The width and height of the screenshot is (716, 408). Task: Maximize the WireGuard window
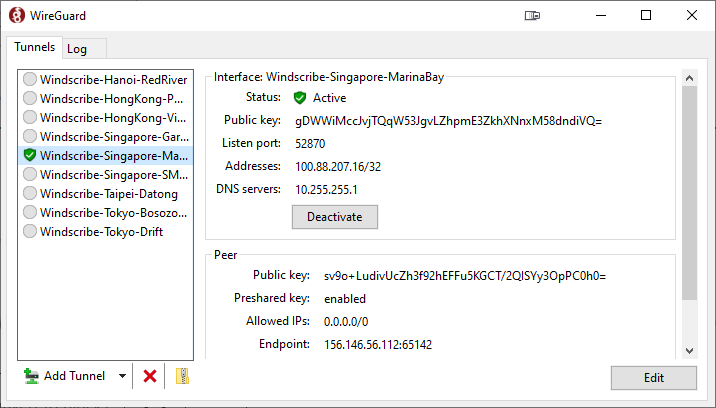(x=646, y=16)
